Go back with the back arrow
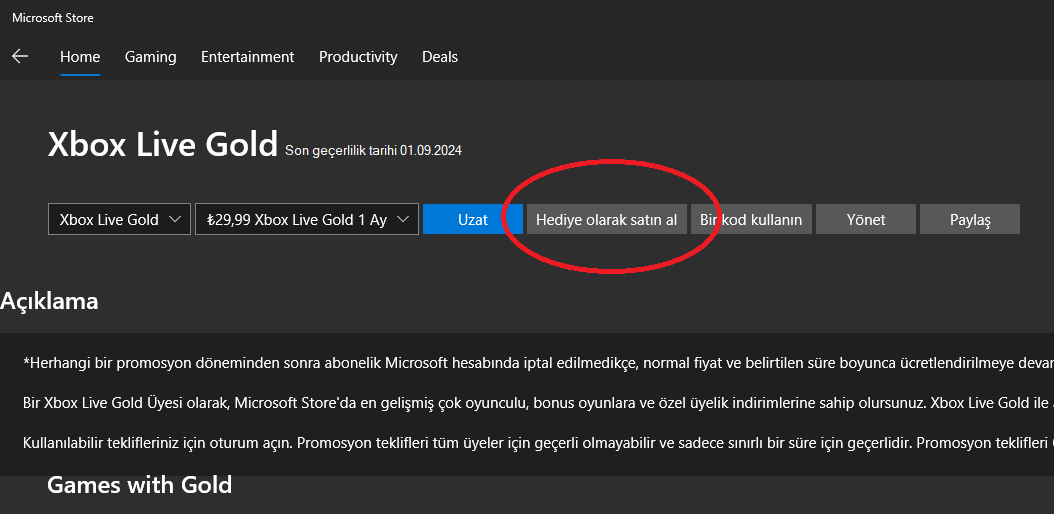The width and height of the screenshot is (1054, 514). 20,56
